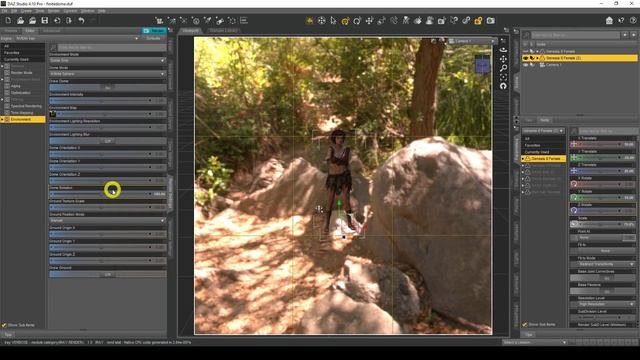Click the X Translate red slider icon
This screenshot has width=640, height=360.
click(x=574, y=144)
